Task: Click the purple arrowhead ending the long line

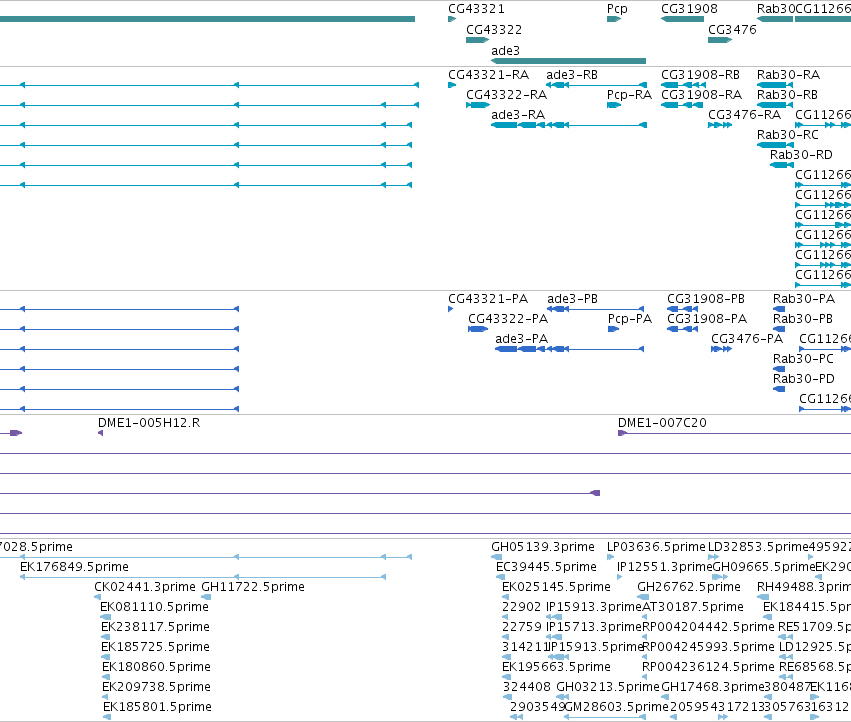Action: click(595, 493)
